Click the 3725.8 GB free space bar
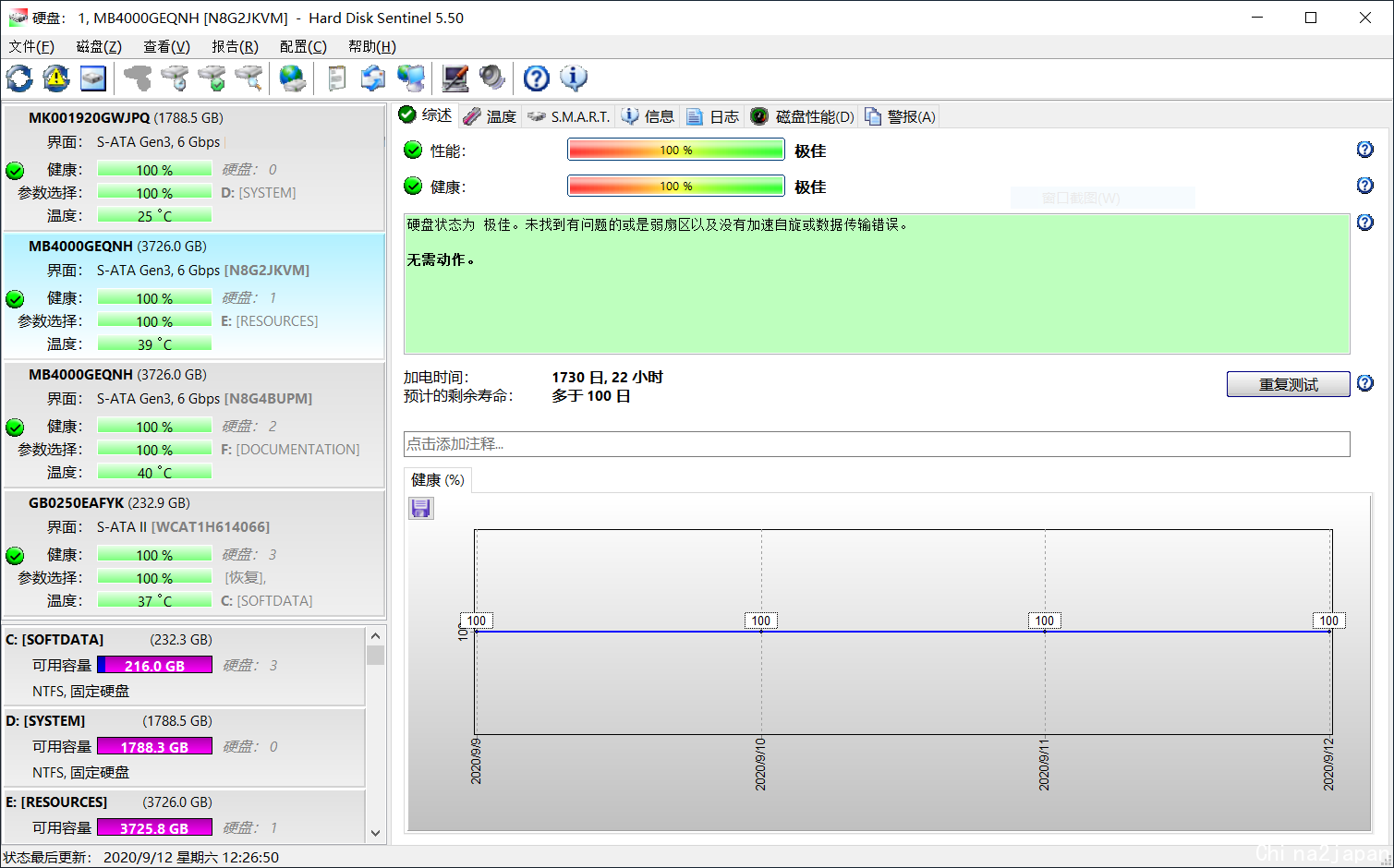 click(x=154, y=827)
